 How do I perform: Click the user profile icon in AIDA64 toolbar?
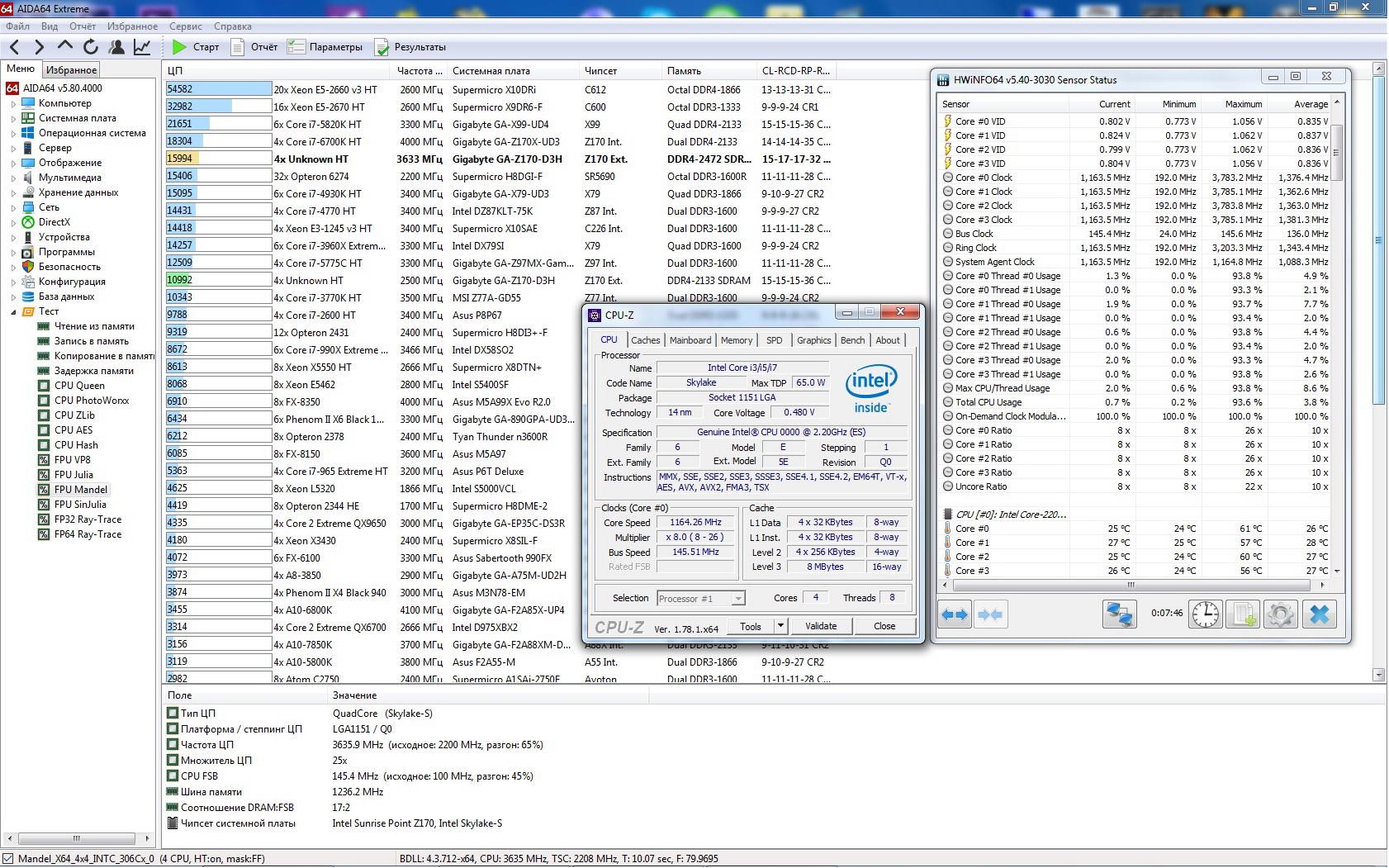[116, 47]
